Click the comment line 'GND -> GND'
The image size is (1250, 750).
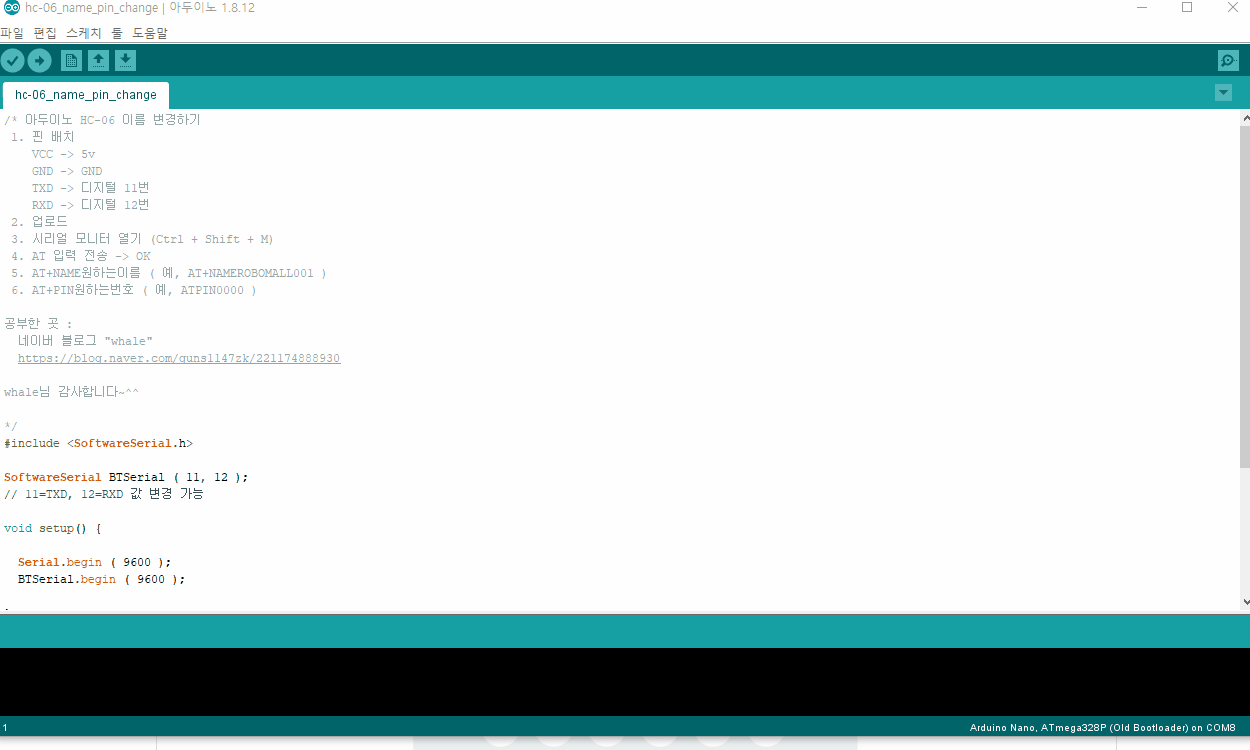(67, 171)
